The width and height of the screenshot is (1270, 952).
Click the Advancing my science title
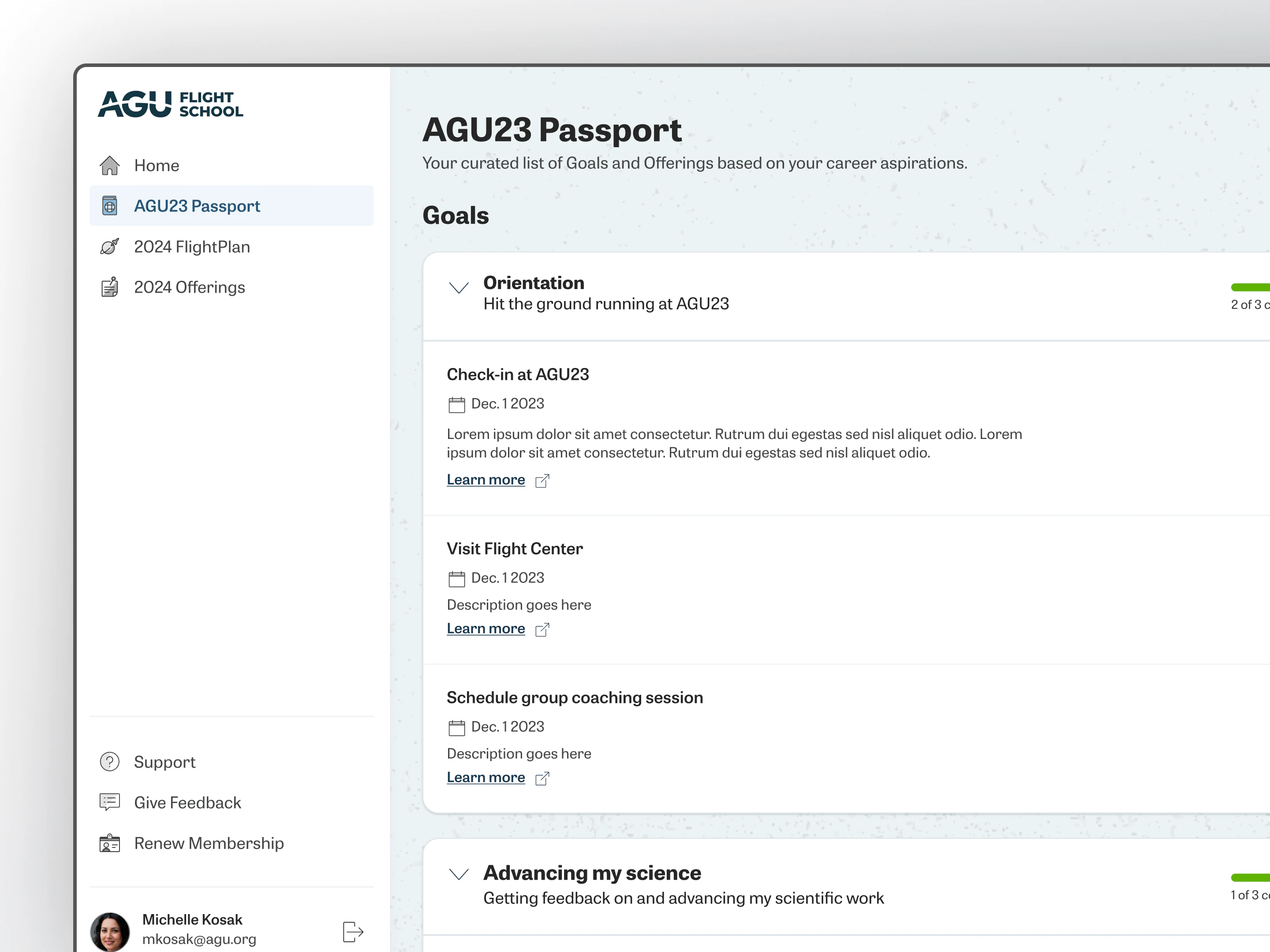pos(592,873)
